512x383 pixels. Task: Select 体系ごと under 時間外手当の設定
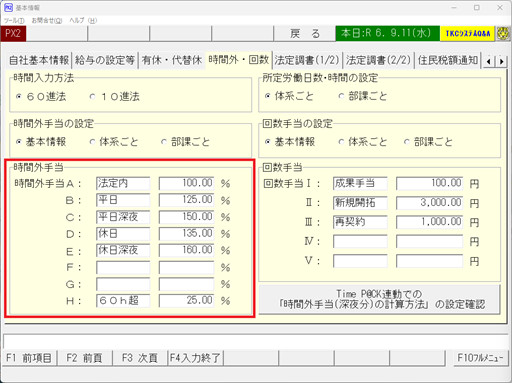click(x=92, y=142)
